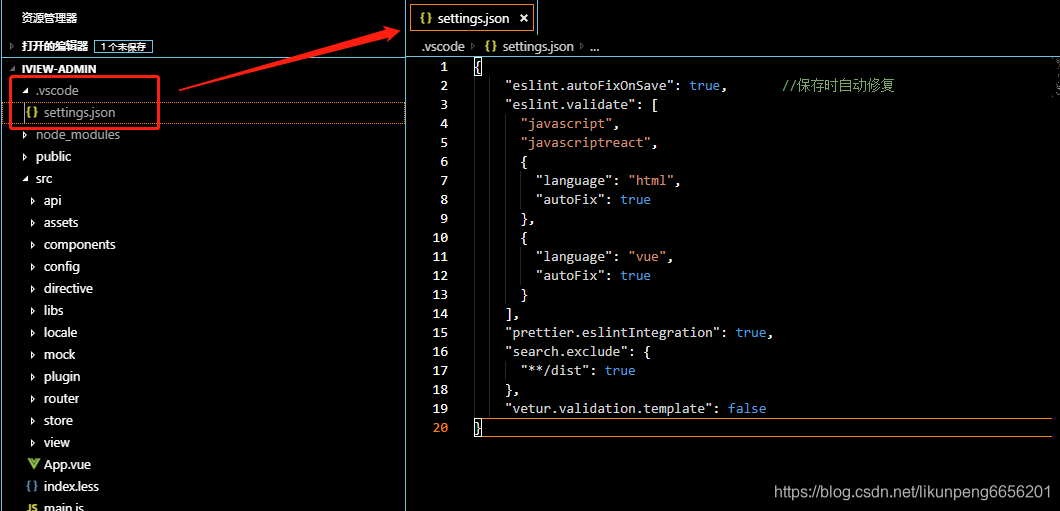Click the 资源管理器 explorer title

tap(49, 18)
